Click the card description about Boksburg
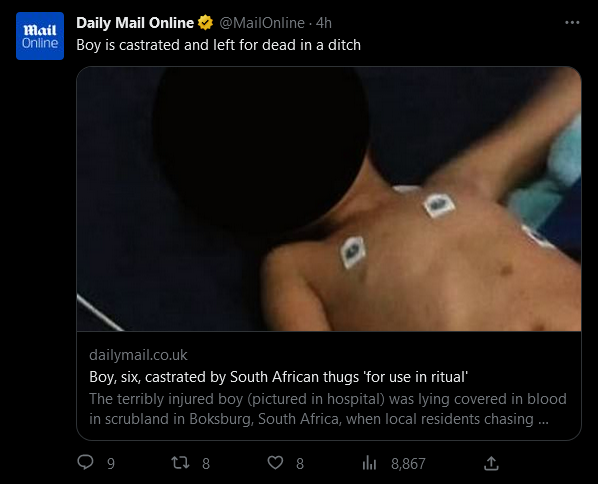 pos(328,409)
